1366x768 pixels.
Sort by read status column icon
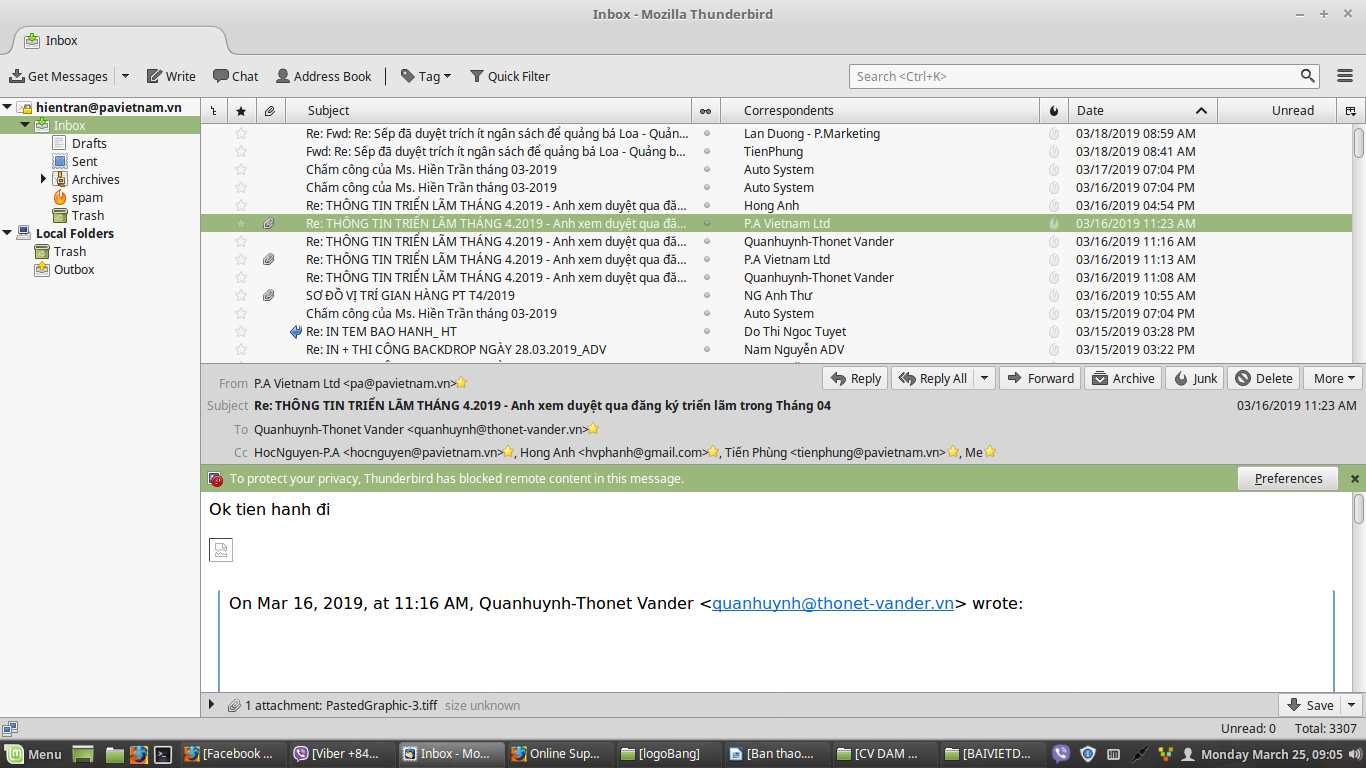coord(706,110)
